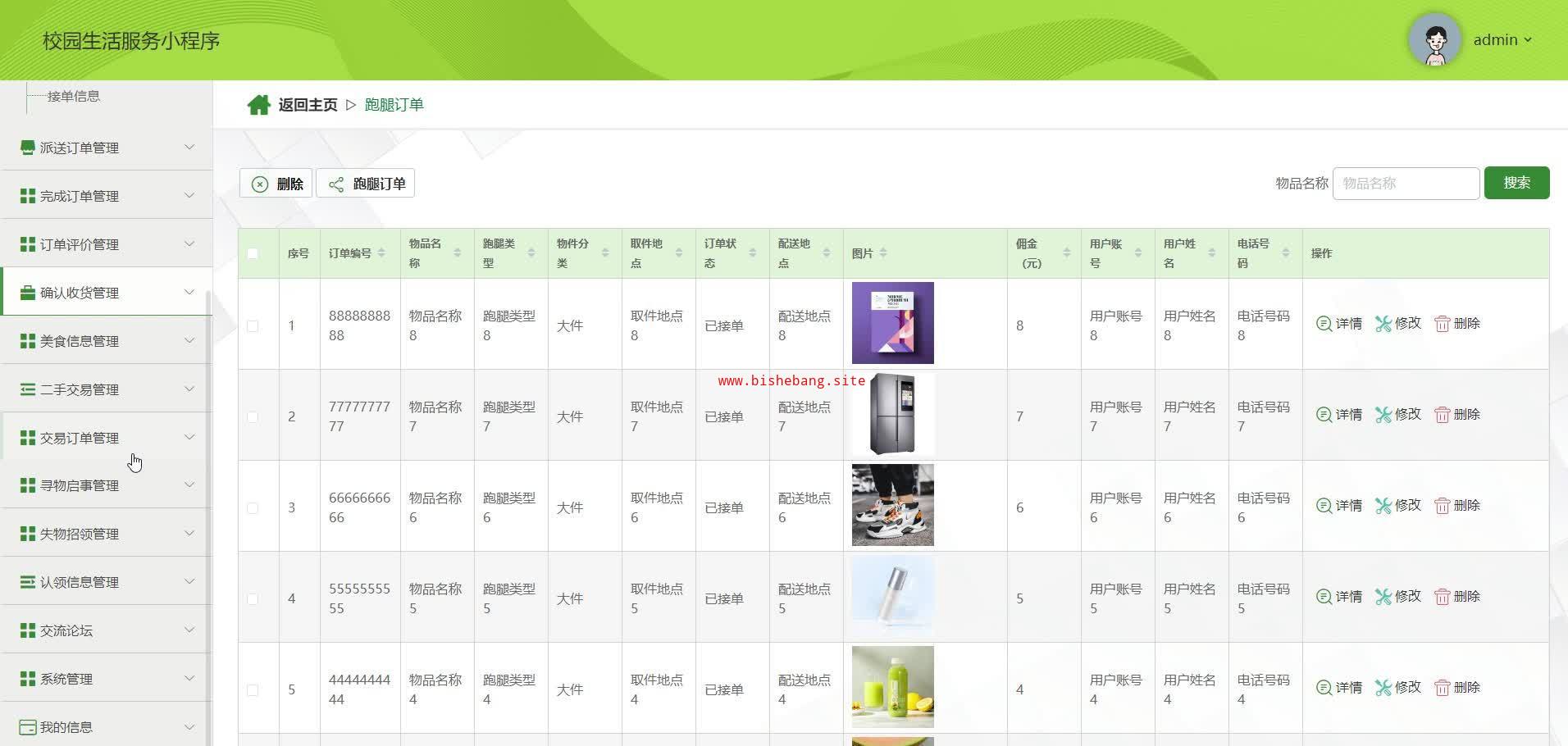Expand 订单评价管理 chevron
1568x746 pixels.
(189, 244)
